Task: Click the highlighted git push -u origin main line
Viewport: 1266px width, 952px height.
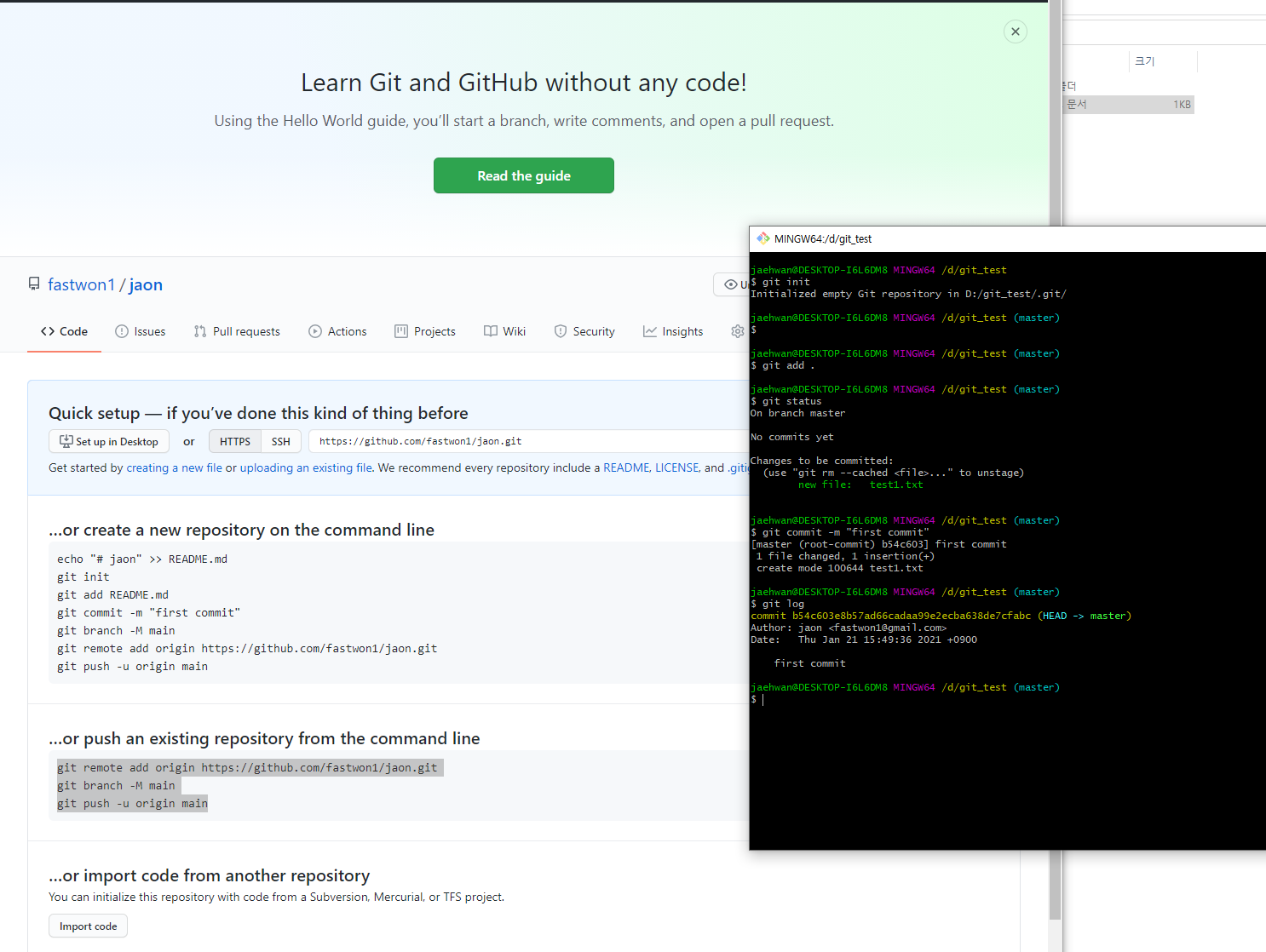Action: coord(132,803)
